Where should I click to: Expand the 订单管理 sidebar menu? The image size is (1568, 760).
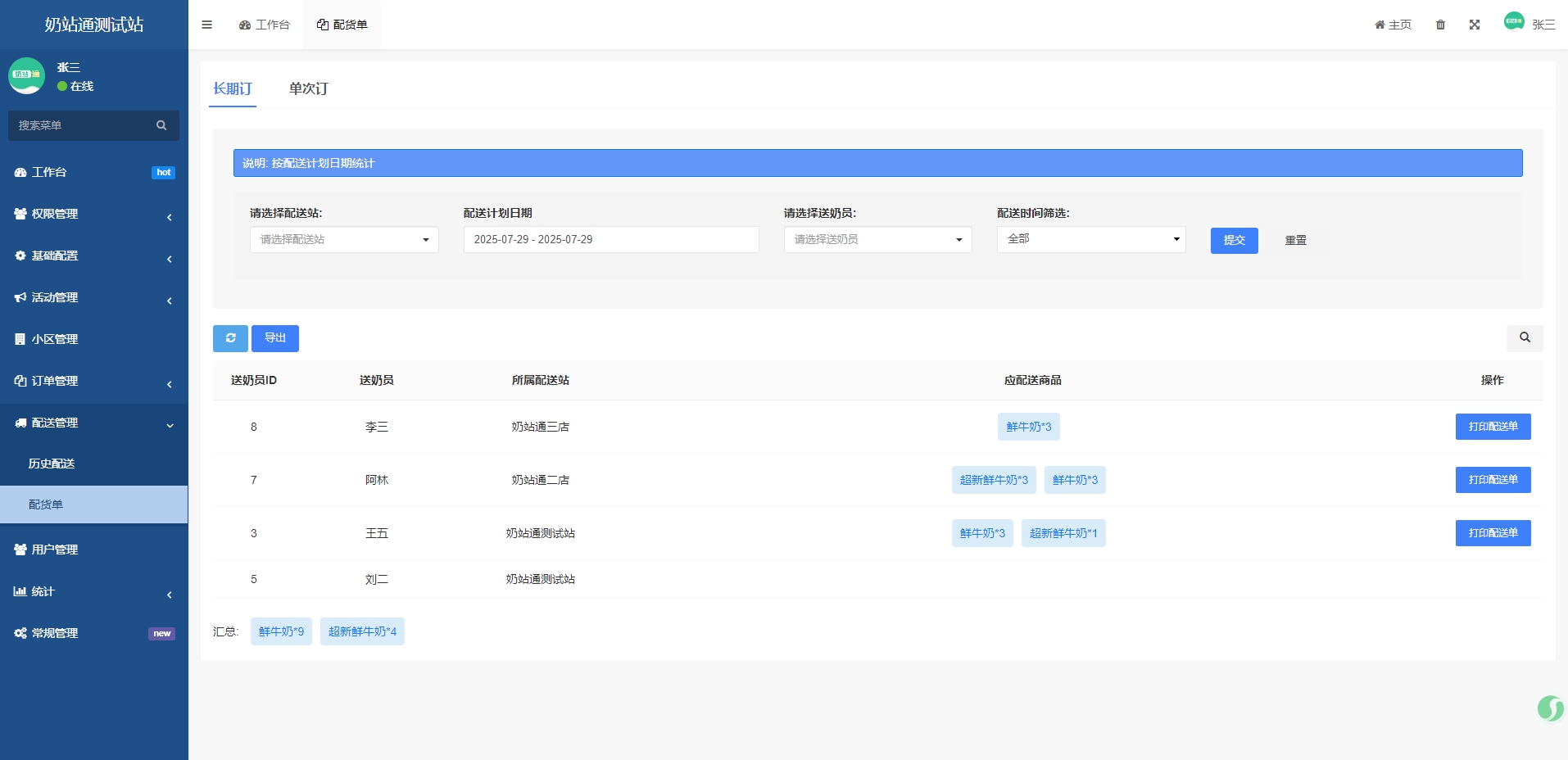93,381
